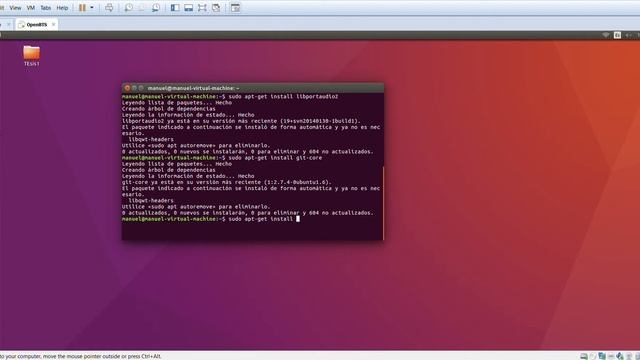
Task: Click the Revert to snapshot icon
Action: [142, 8]
